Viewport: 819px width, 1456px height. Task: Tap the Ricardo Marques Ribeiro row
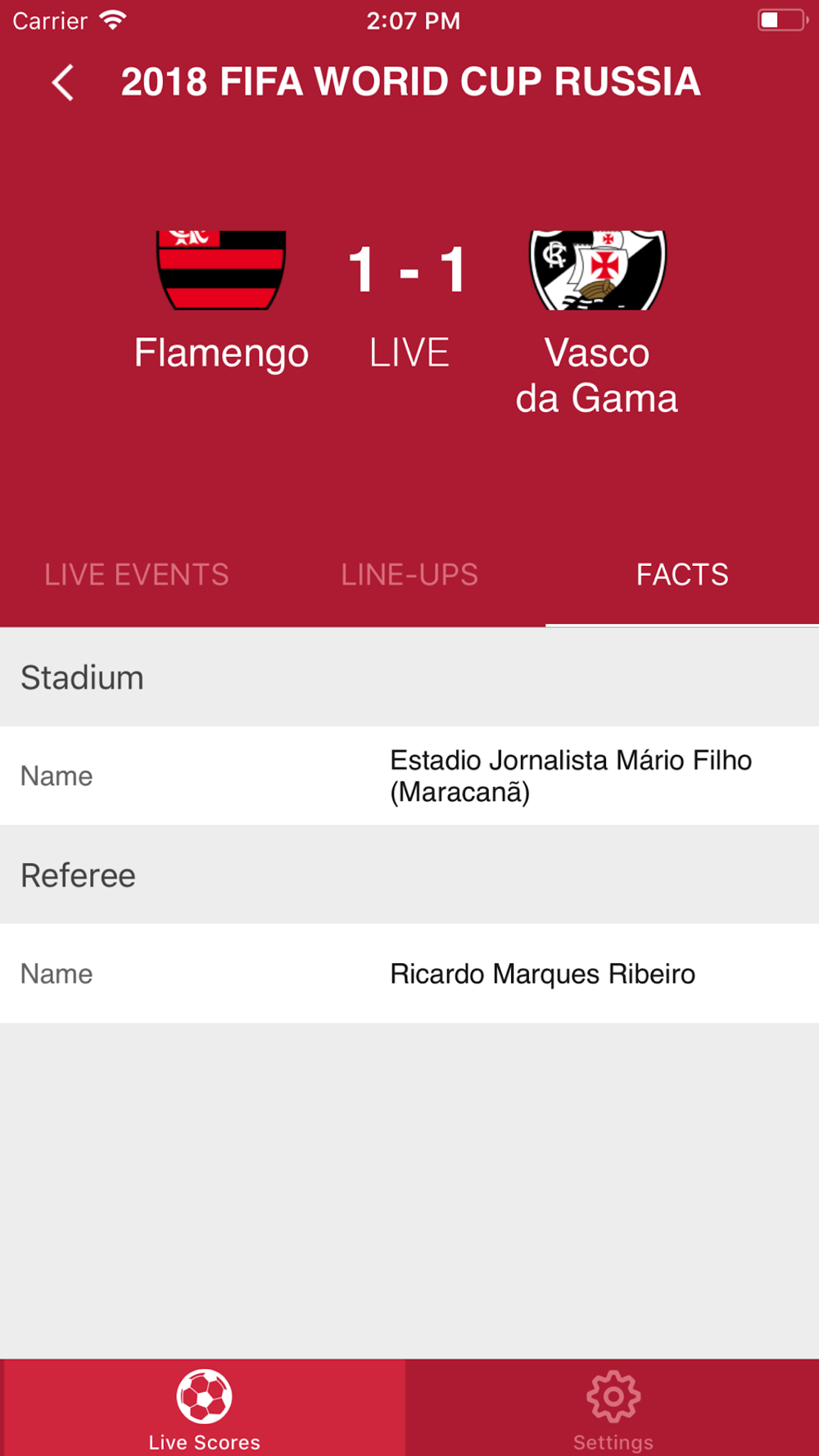[409, 974]
